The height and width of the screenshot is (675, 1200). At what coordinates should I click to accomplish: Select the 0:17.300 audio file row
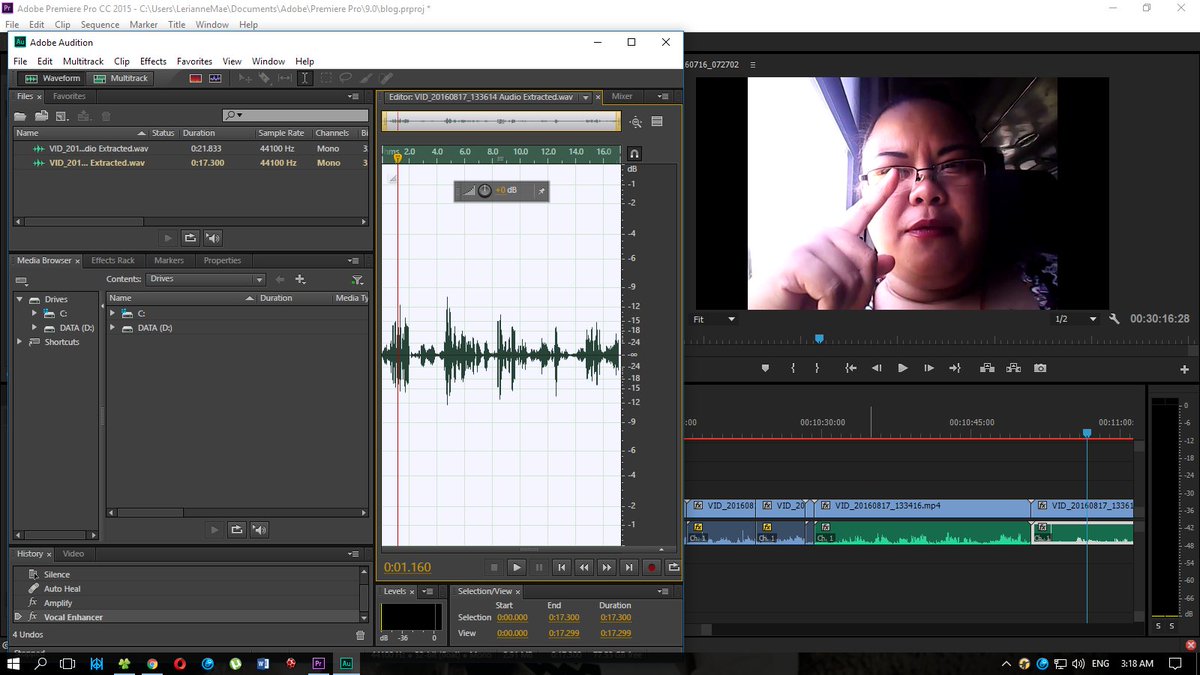click(x=190, y=162)
